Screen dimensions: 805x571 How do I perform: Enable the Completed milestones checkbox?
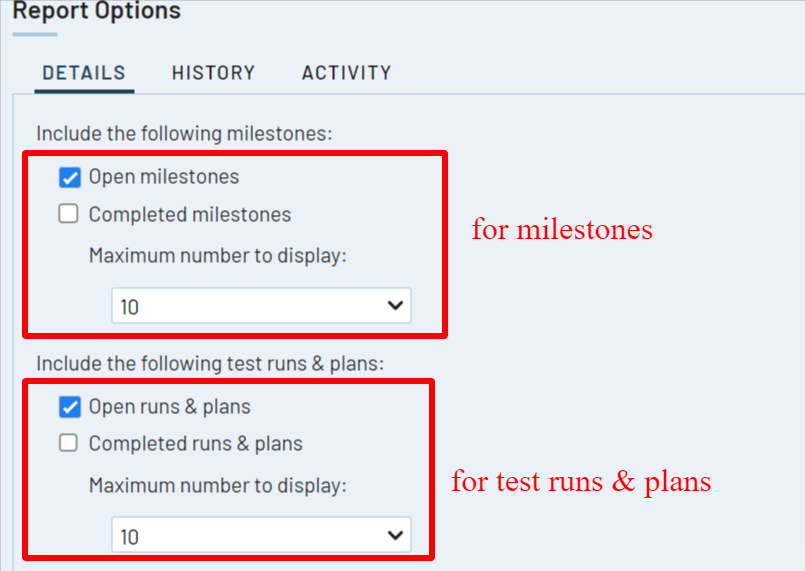69,214
